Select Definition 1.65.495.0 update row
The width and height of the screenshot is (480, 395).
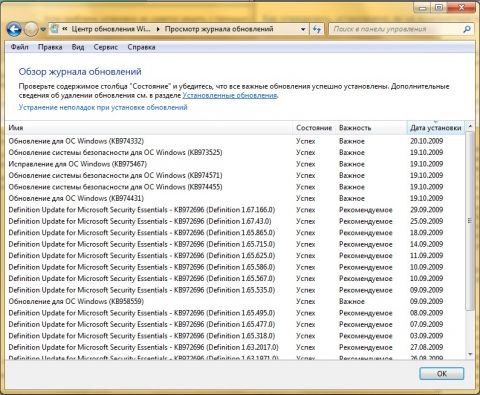click(235, 313)
